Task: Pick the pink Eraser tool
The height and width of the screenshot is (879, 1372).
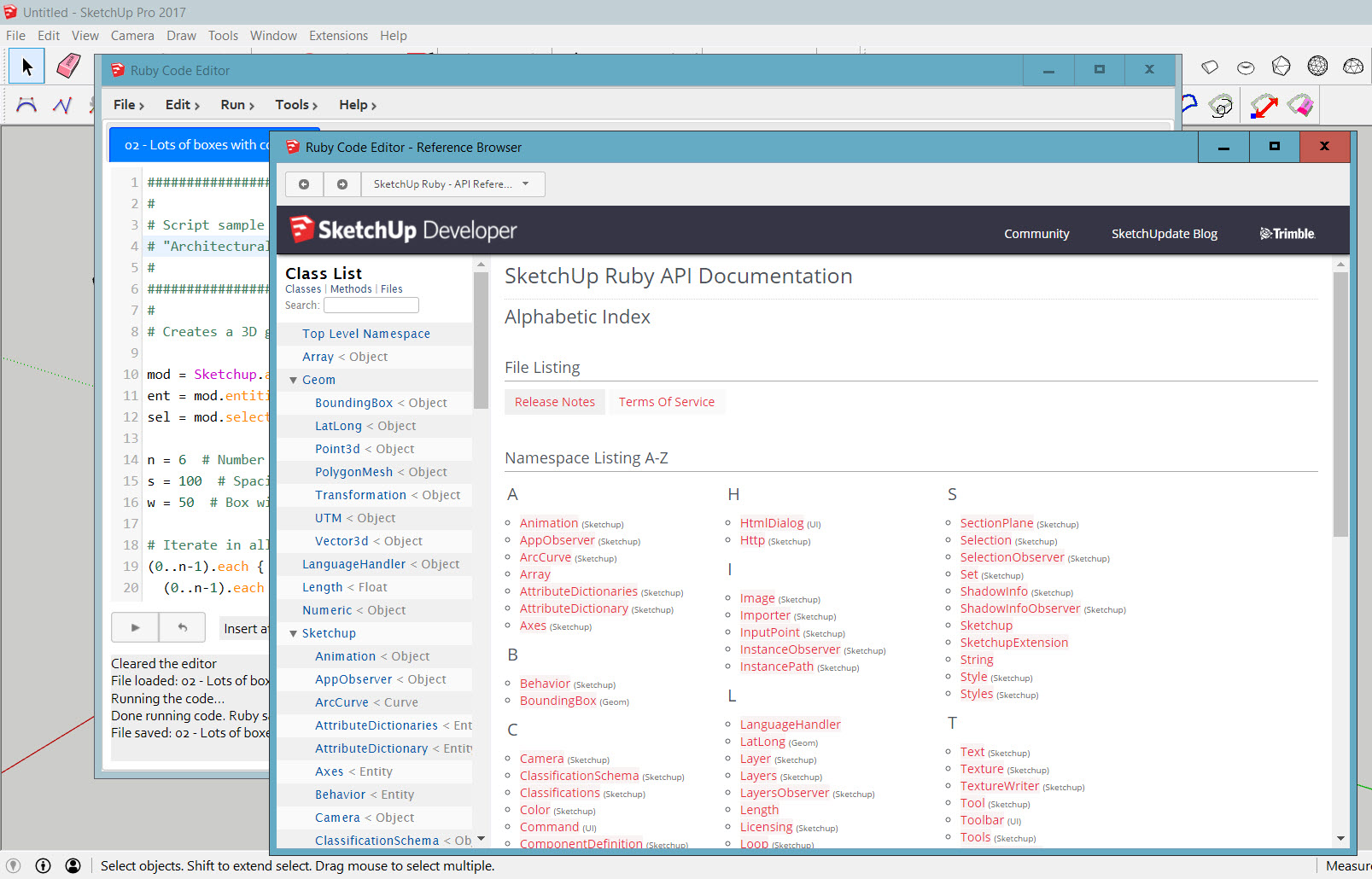Action: click(x=68, y=67)
